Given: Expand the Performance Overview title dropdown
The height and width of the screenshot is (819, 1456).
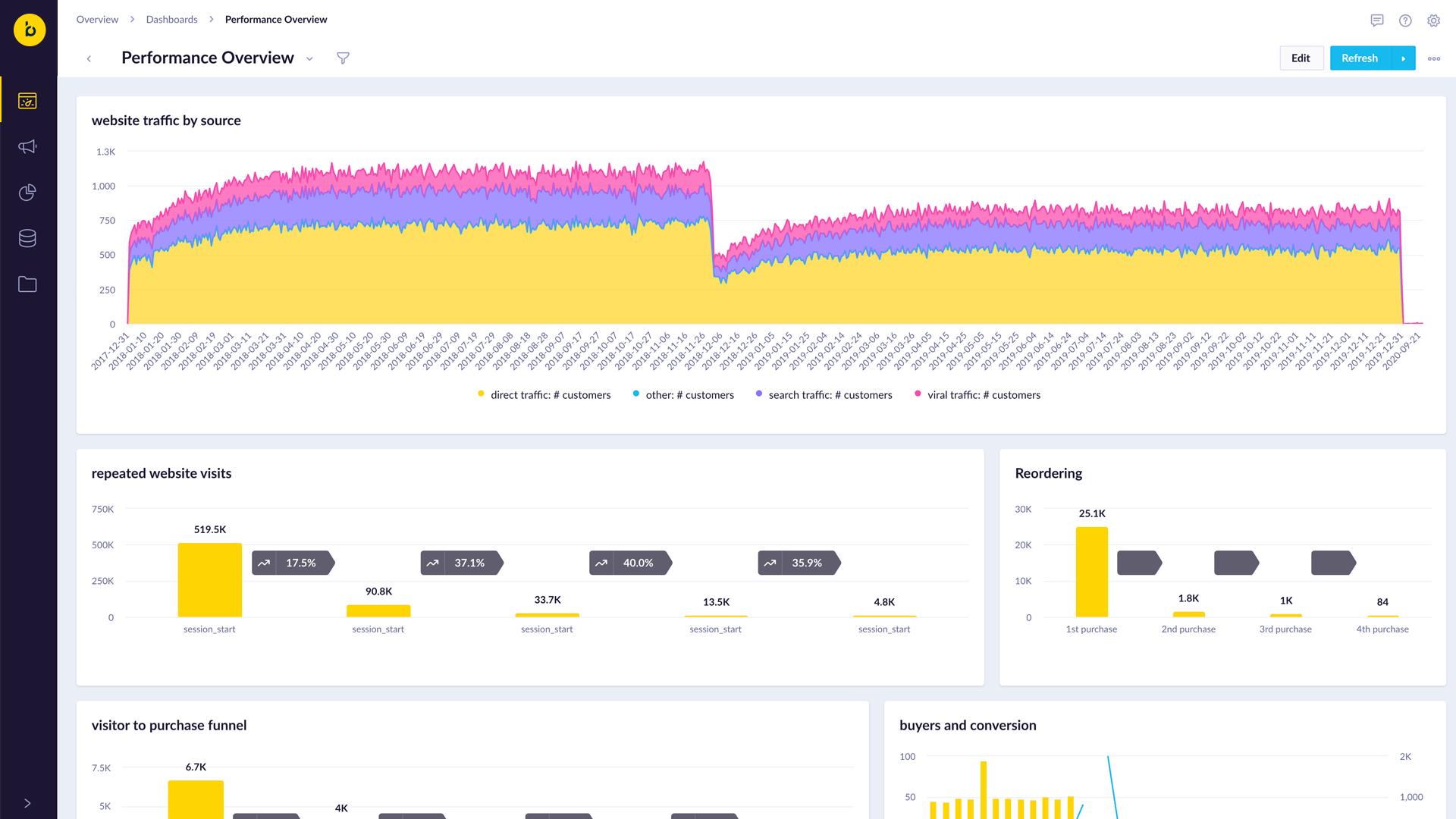Looking at the screenshot, I should point(311,58).
